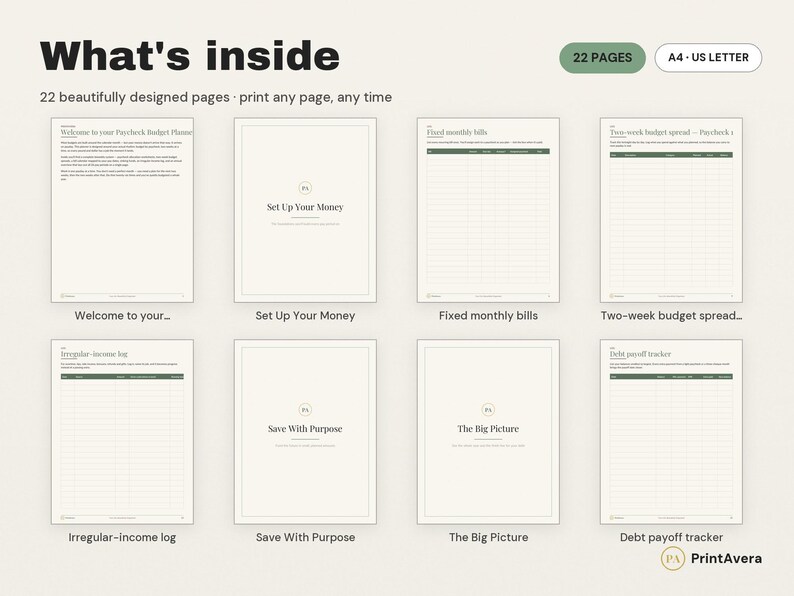Screen dimensions: 794x596
Task: Click the PrintAvera brand name text
Action: (726, 559)
